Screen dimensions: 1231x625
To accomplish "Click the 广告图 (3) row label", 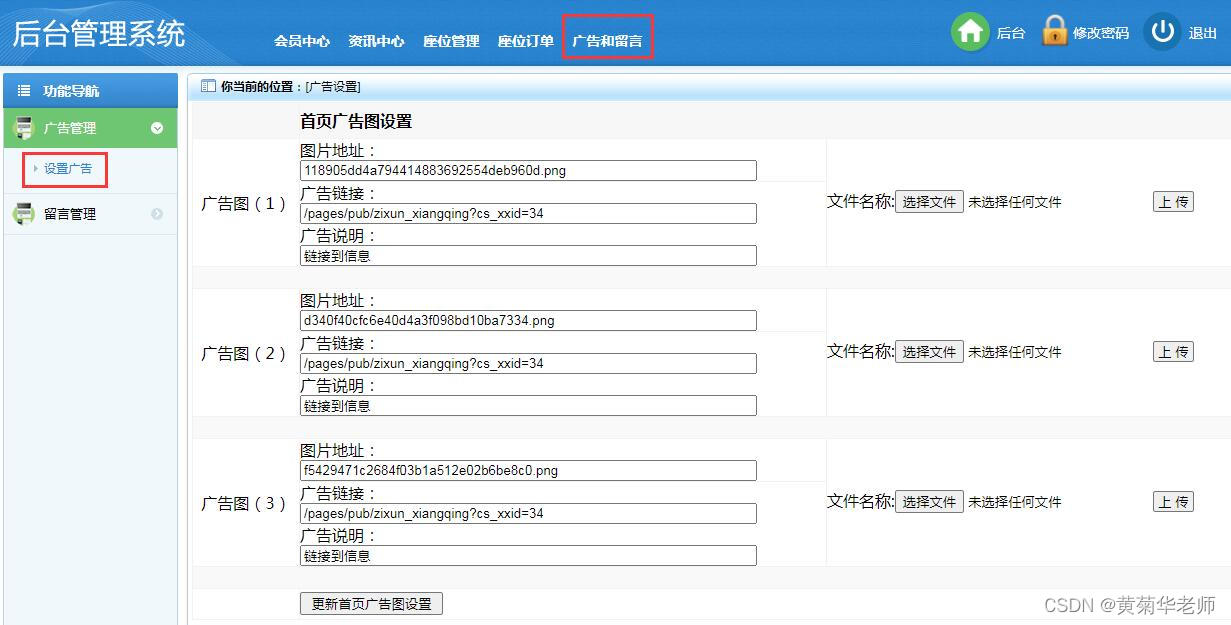I will click(x=244, y=503).
